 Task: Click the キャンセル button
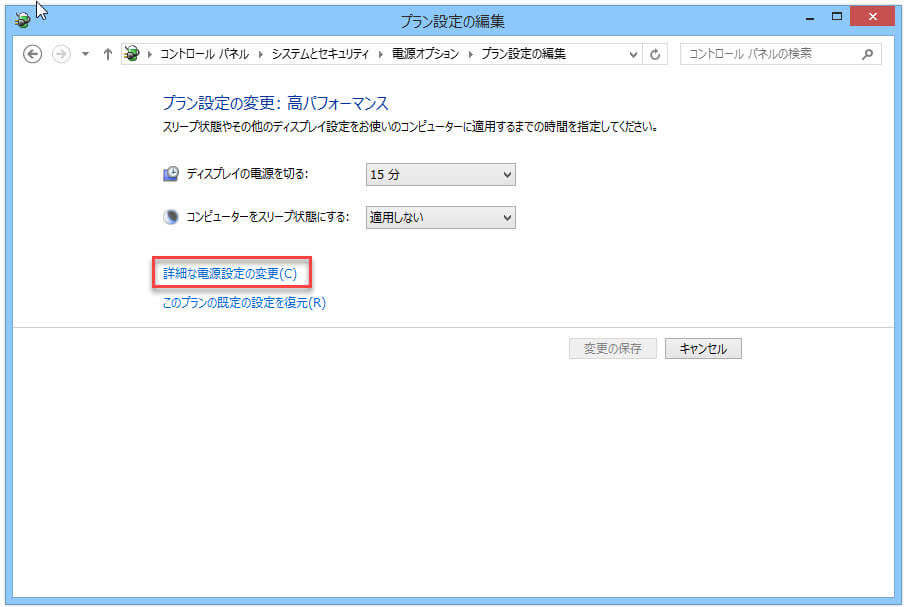pos(703,348)
